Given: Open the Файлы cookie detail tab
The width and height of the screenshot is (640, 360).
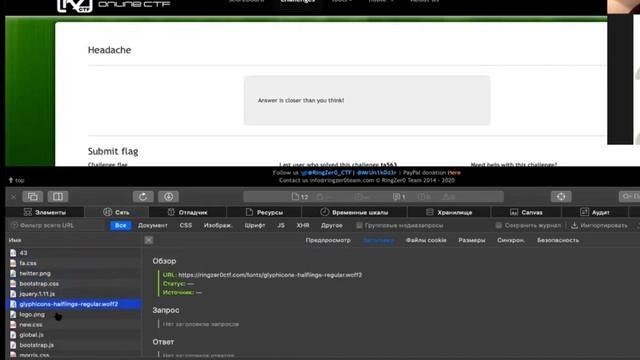Looking at the screenshot, I should click(426, 240).
